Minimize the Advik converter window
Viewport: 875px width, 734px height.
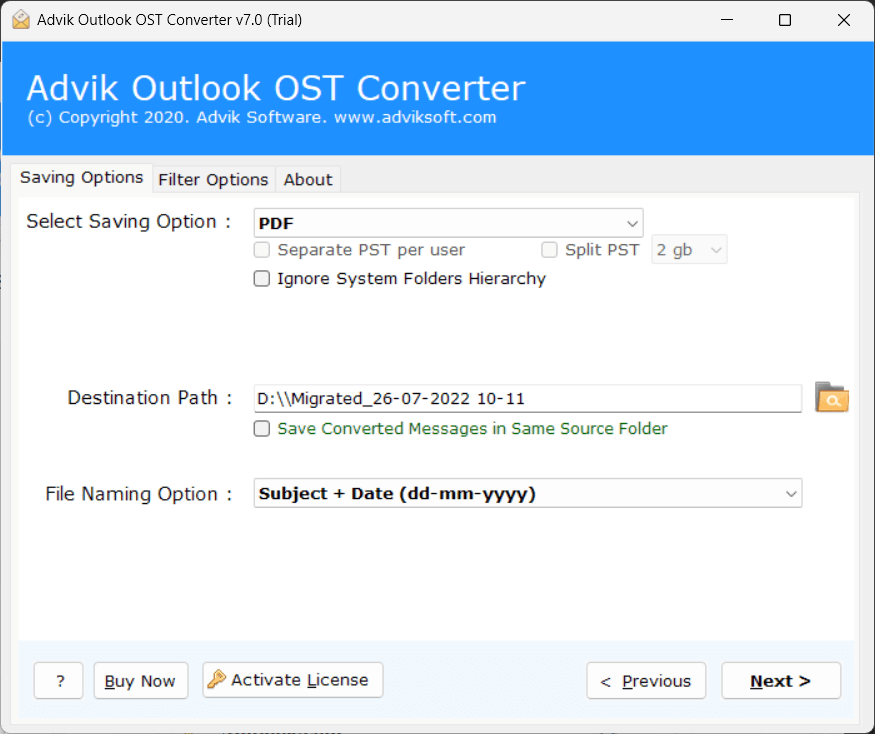coord(727,20)
